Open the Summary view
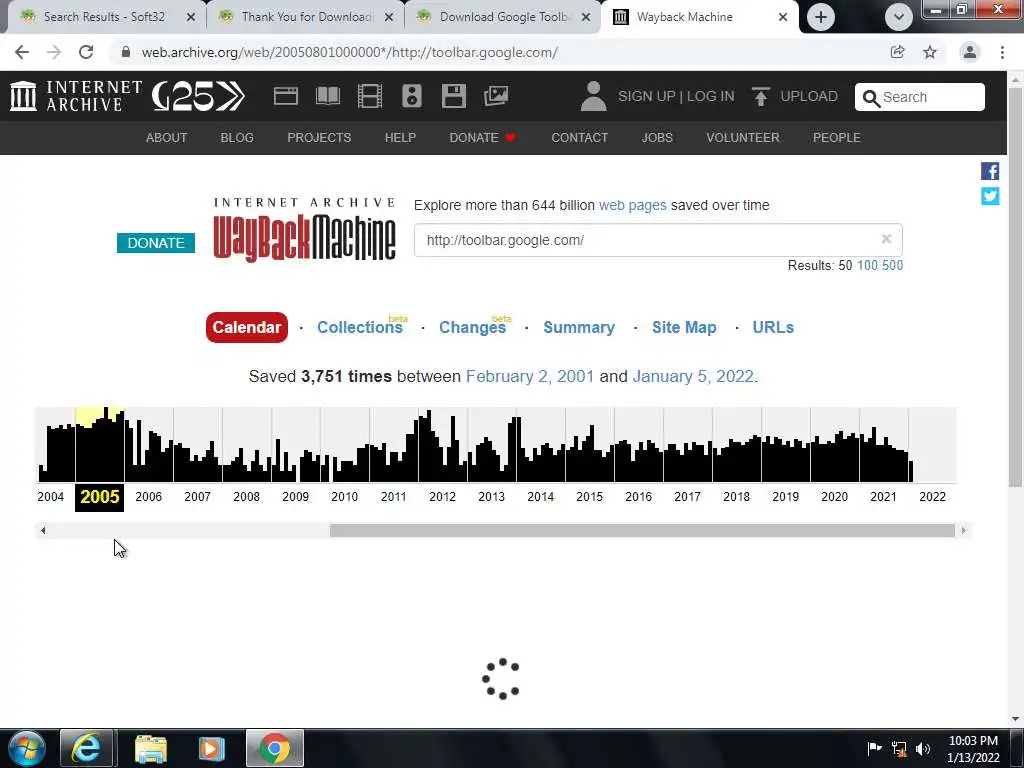The image size is (1024, 768). 579,327
